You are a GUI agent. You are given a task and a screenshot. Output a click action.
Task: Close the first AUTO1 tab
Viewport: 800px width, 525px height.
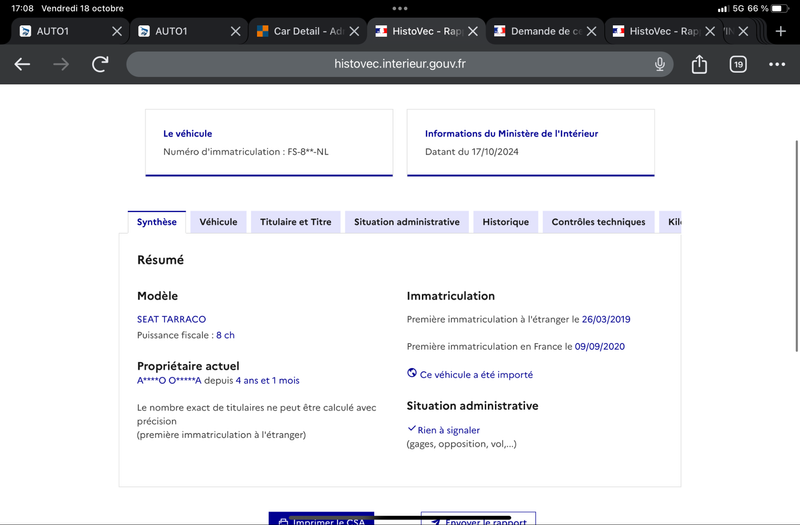tap(117, 31)
